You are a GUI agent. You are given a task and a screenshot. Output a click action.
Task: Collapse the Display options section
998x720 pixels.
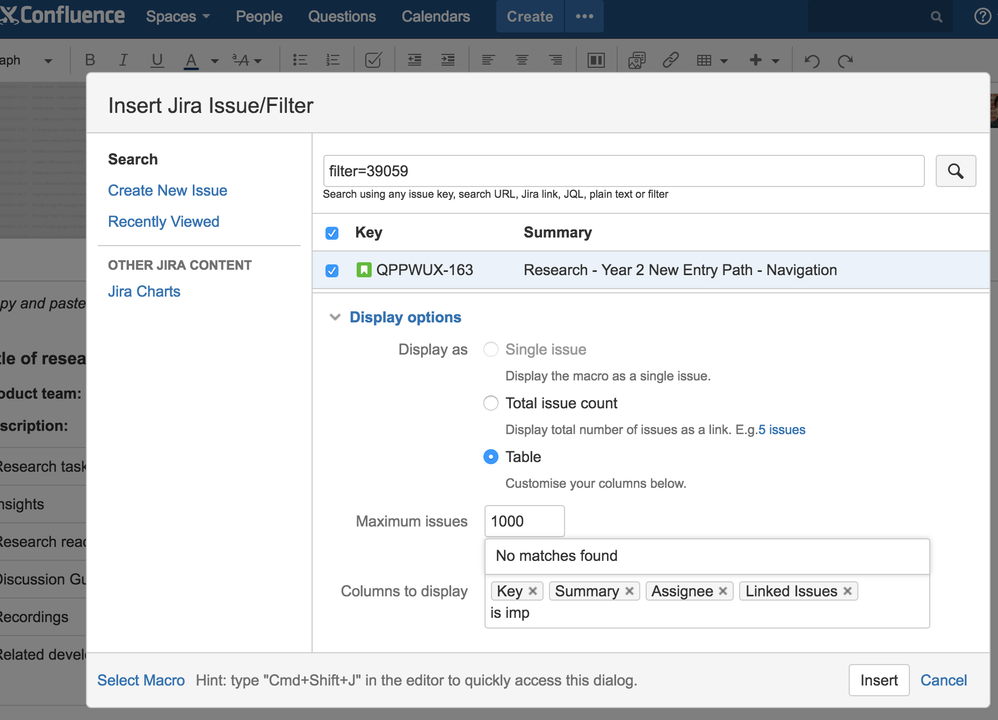[395, 317]
